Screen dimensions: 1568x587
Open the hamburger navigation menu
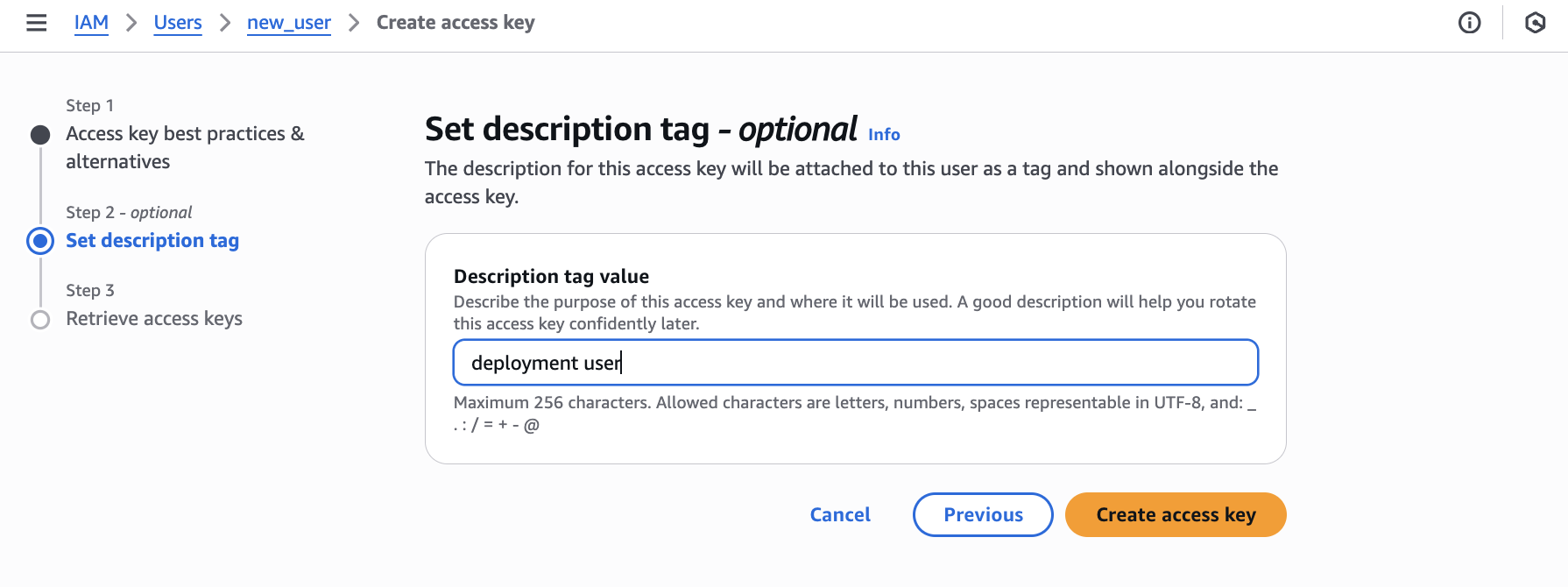[36, 23]
